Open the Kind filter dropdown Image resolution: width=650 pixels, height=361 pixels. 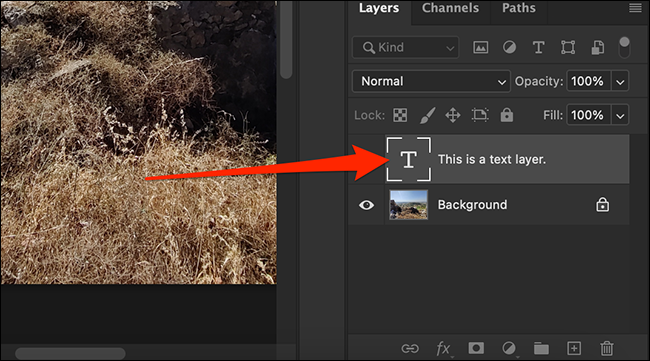tap(406, 48)
